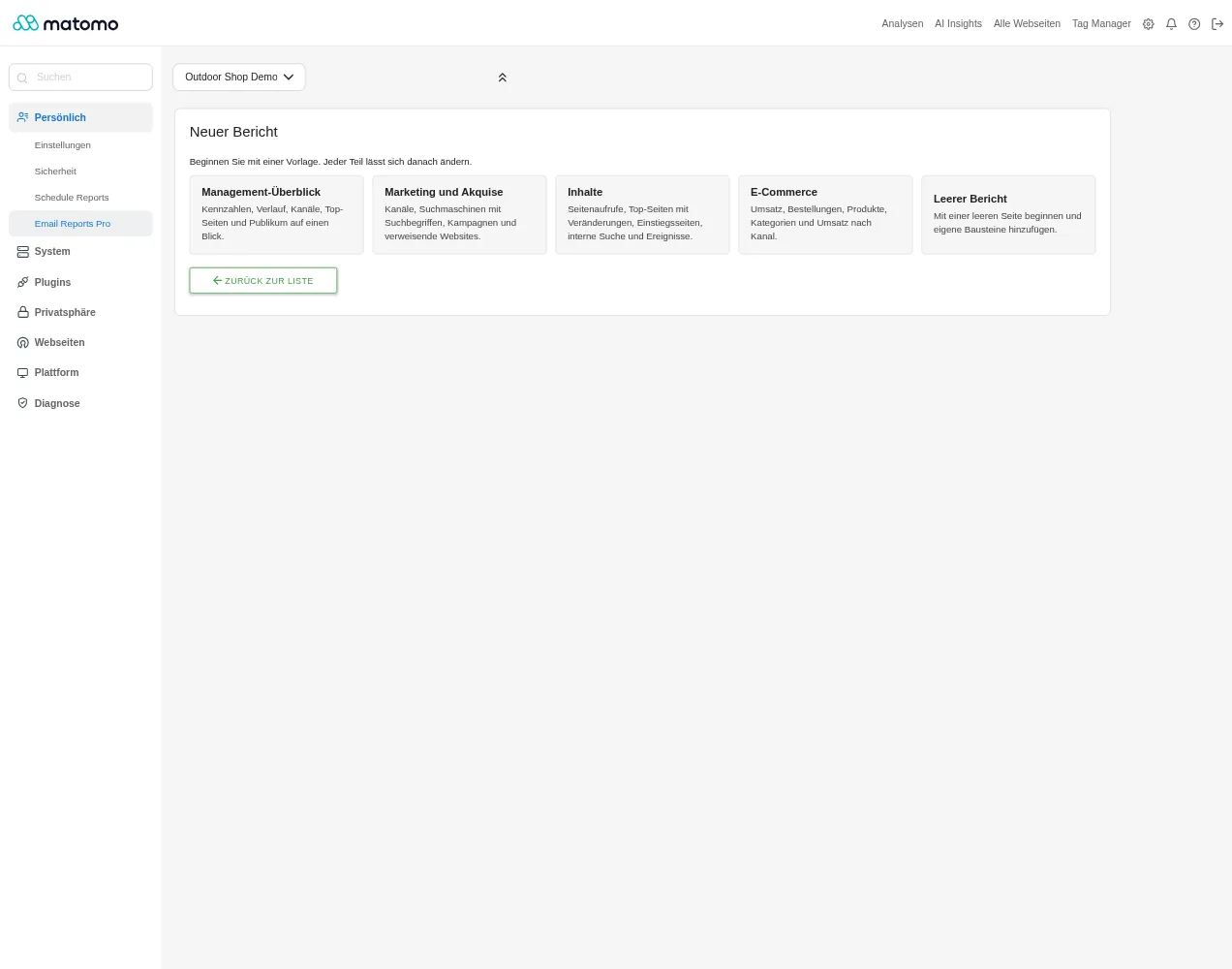Open the settings gear icon
The image size is (1232, 969).
[1148, 24]
